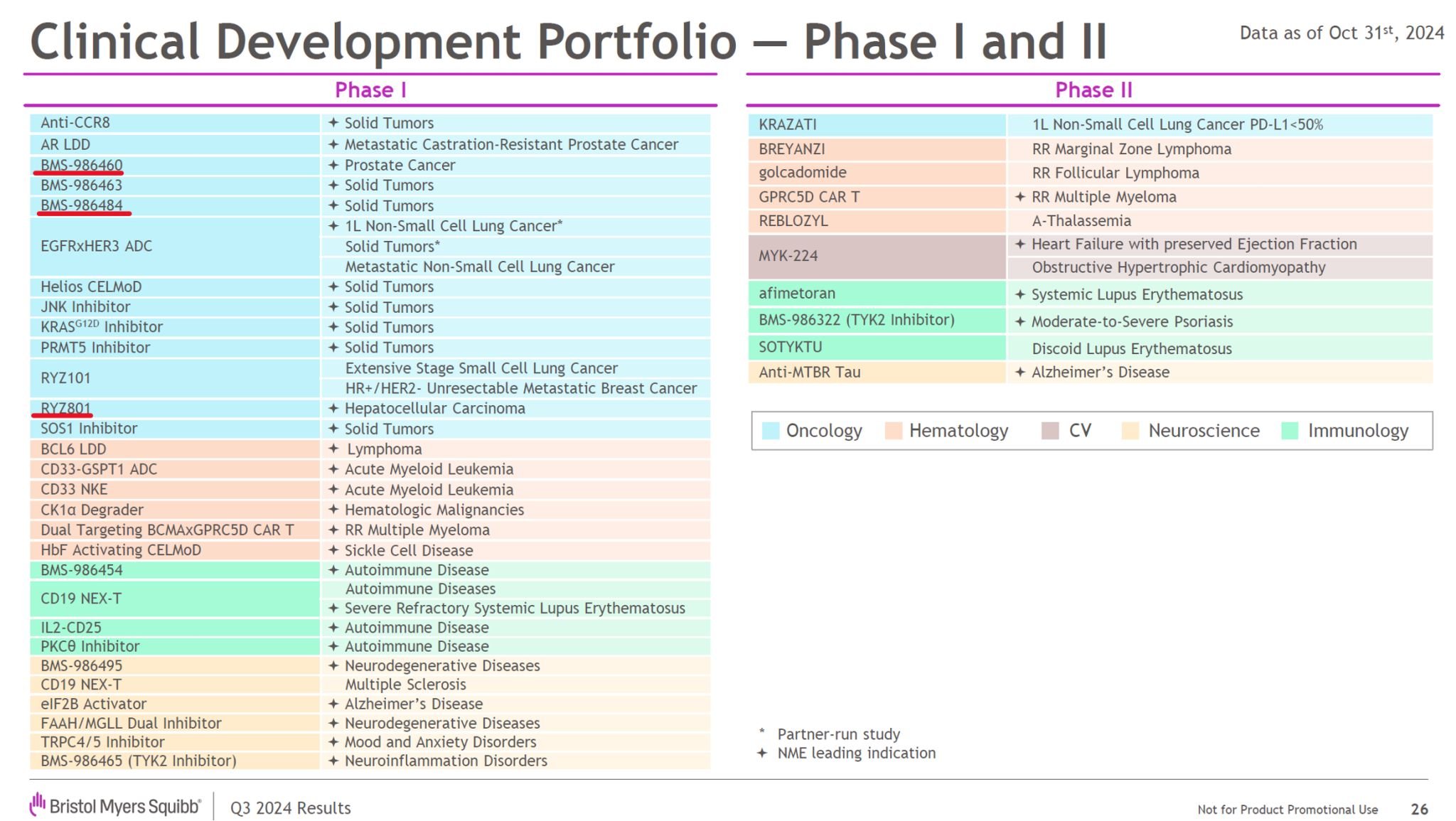The height and width of the screenshot is (821, 1456).
Task: Click the FAAH/MGLL Dual Inhibitor cell
Action: (x=174, y=723)
